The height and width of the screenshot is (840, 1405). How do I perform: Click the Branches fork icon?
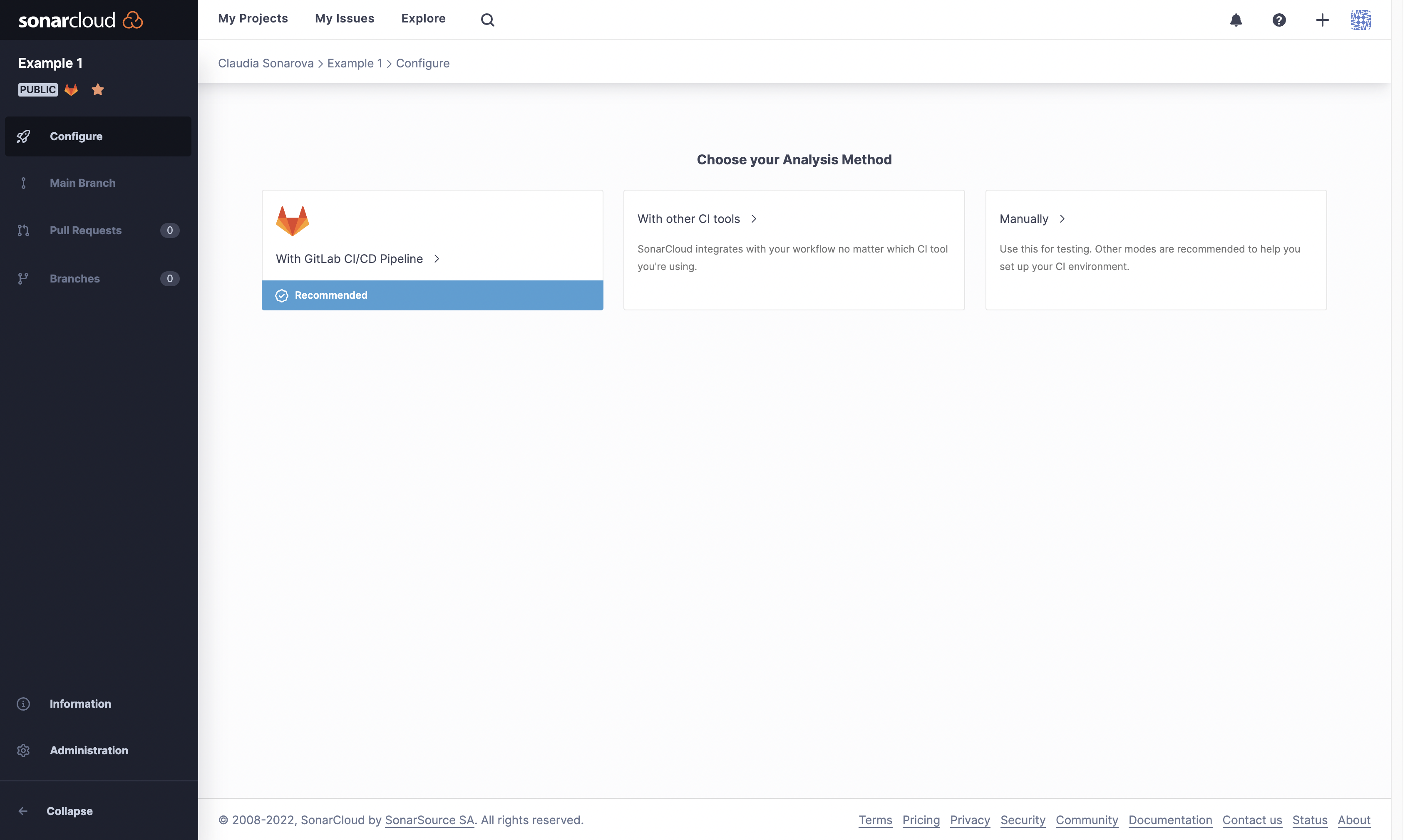[23, 278]
